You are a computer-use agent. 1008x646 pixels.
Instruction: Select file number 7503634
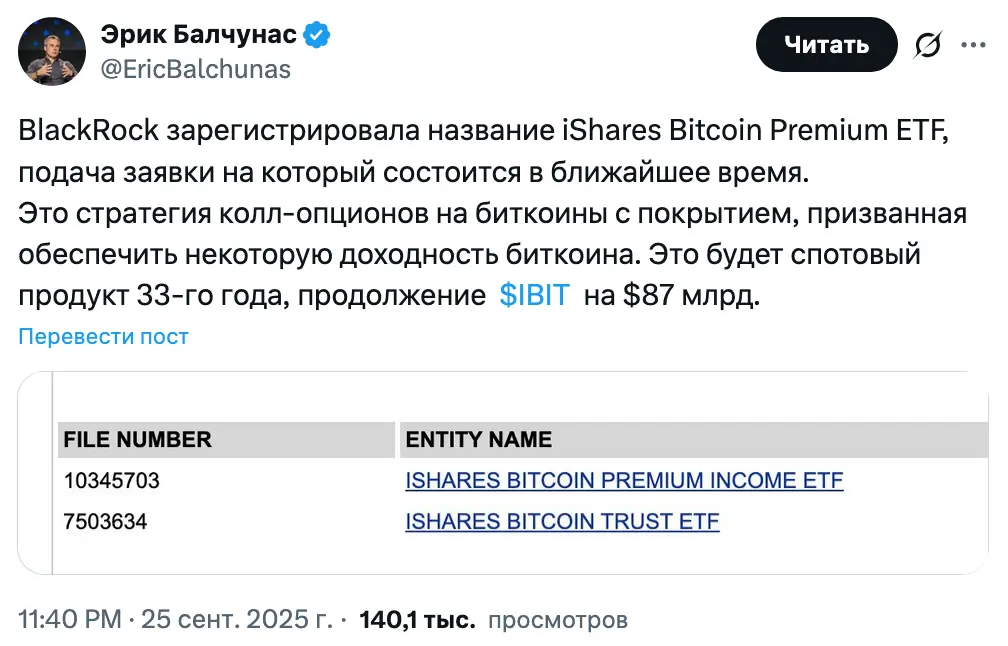105,521
